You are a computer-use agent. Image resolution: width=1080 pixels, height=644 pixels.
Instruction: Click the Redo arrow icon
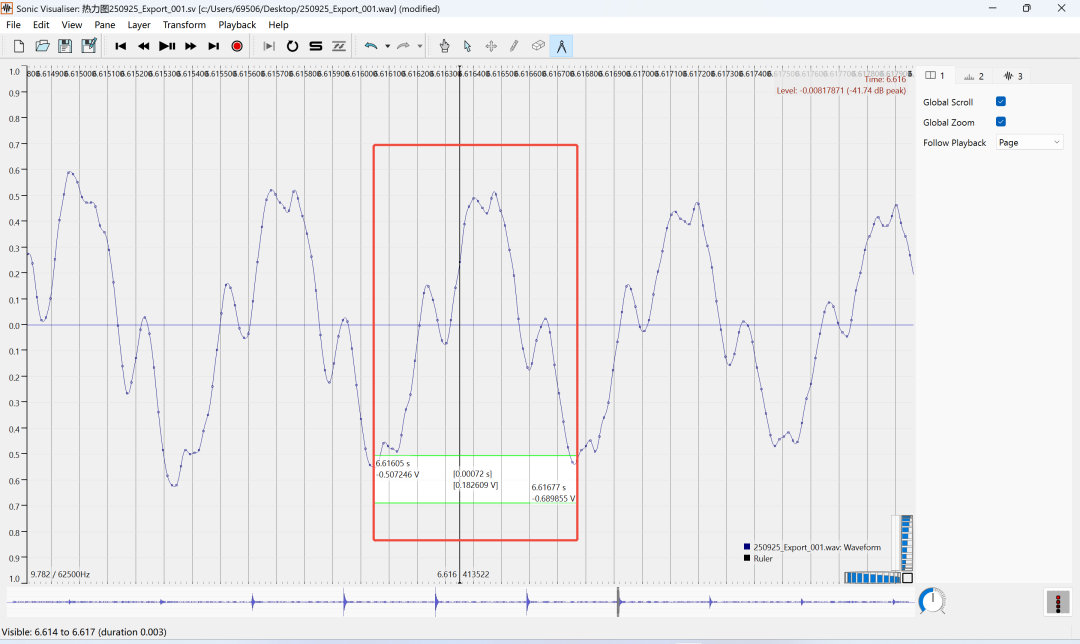tap(404, 46)
